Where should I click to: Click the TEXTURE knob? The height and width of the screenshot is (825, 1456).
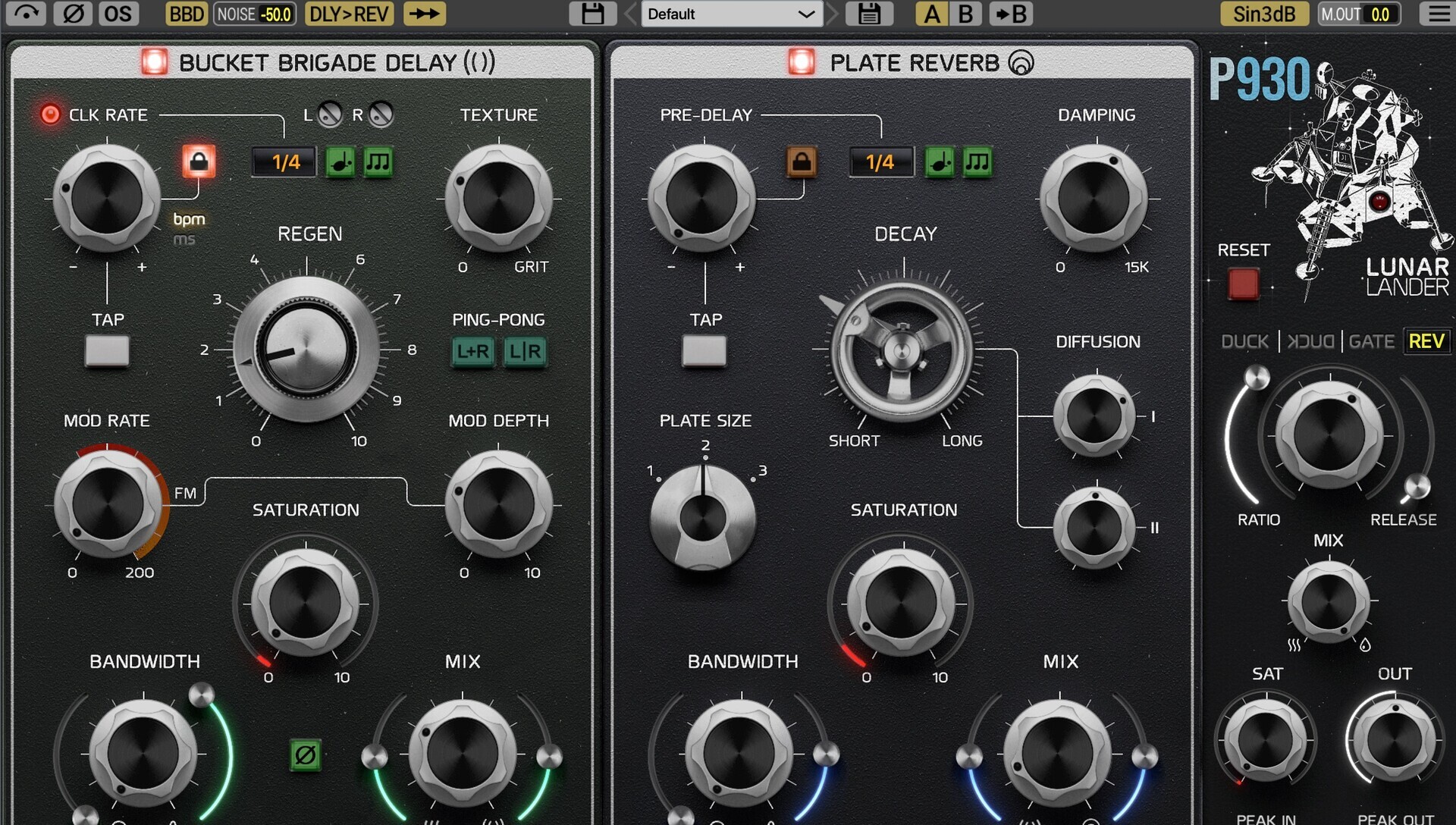(499, 199)
